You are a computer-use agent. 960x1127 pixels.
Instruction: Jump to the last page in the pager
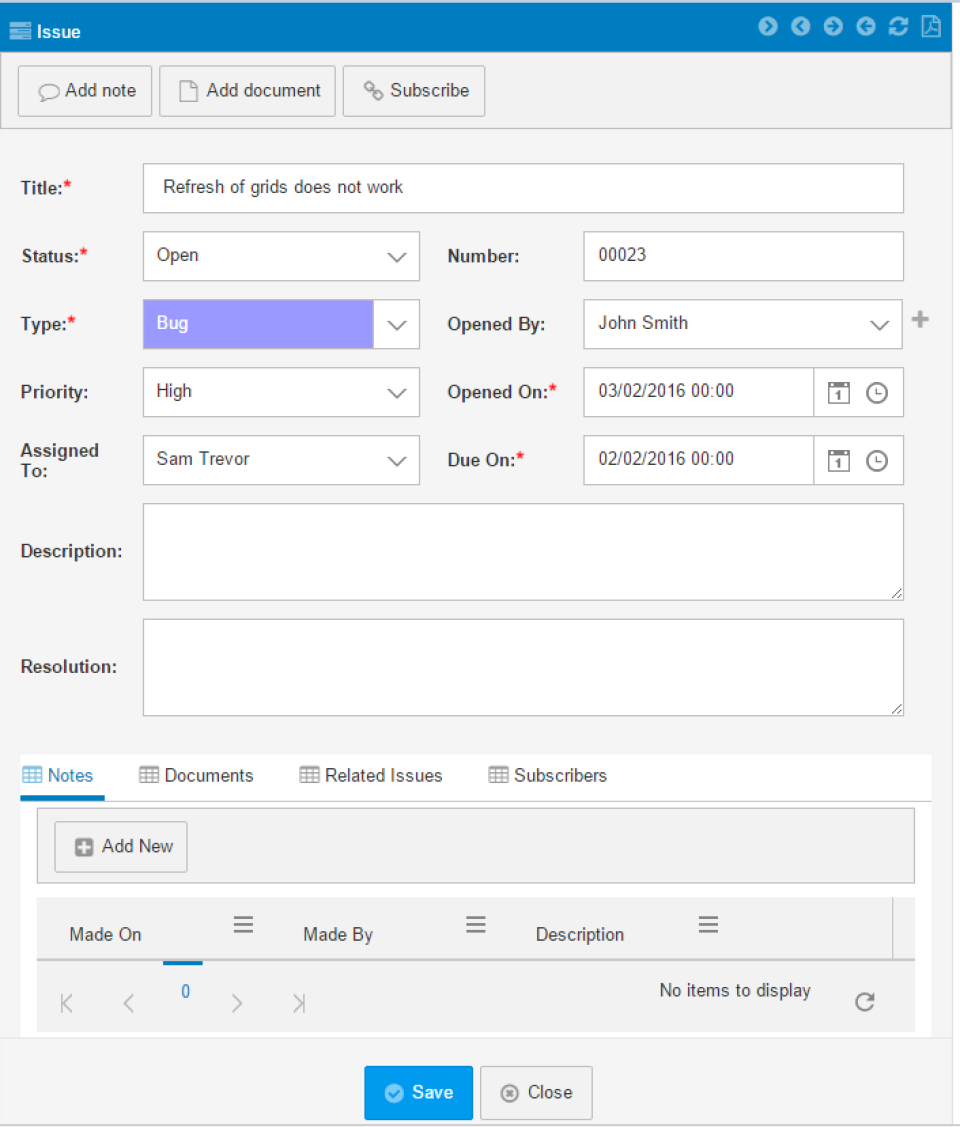[x=298, y=1001]
